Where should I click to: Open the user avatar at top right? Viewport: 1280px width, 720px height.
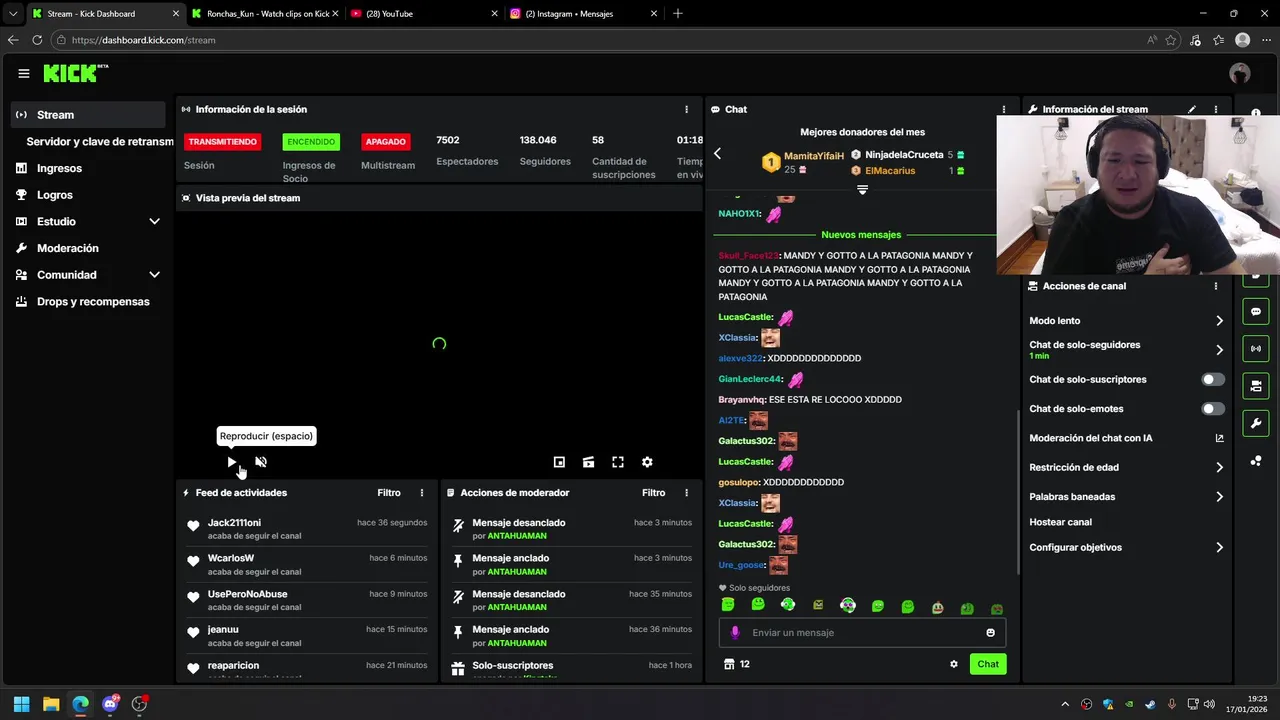click(x=1240, y=73)
